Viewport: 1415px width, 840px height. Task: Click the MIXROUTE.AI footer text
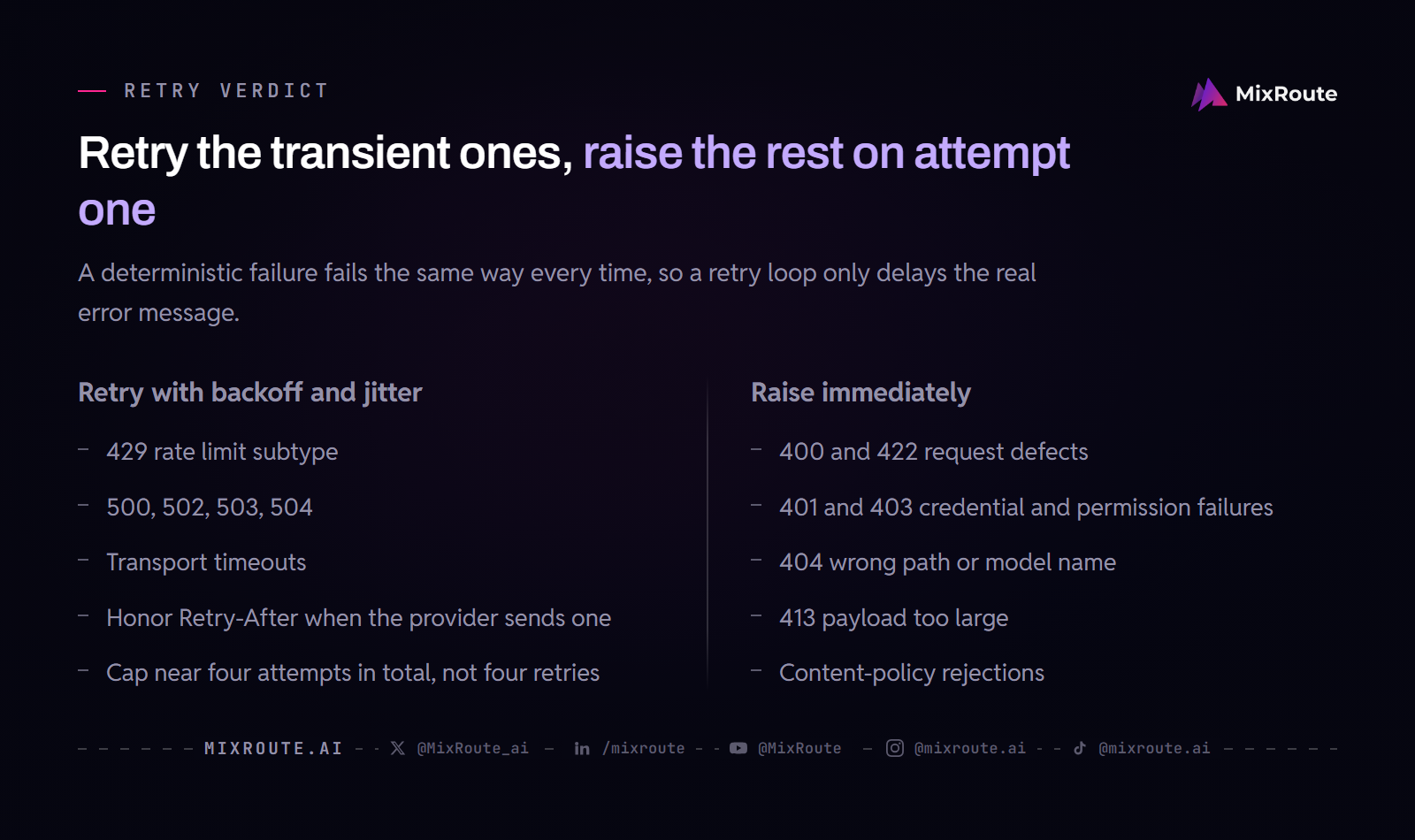pos(273,748)
